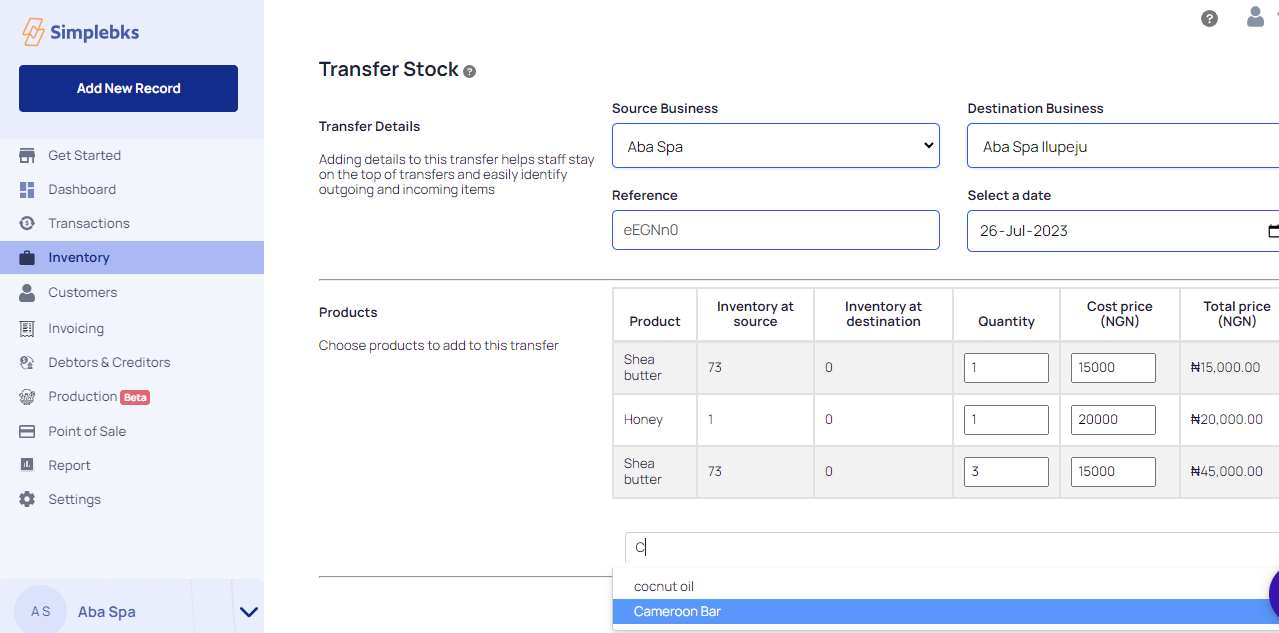
Task: Open the Point of Sale menu
Action: point(87,431)
